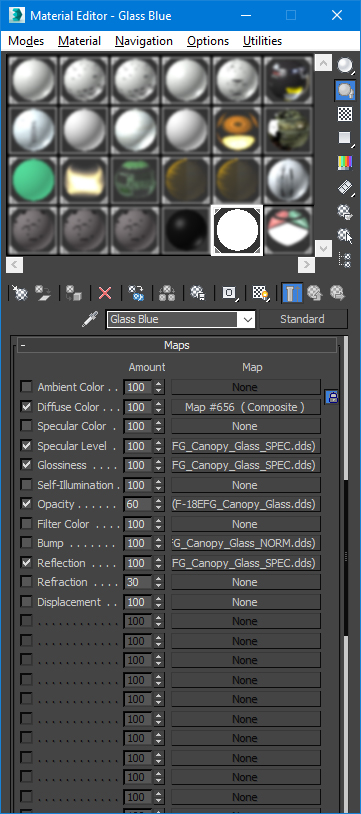Image resolution: width=361 pixels, height=814 pixels.
Task: Enable the Specular Color map checkbox
Action: [x=26, y=426]
